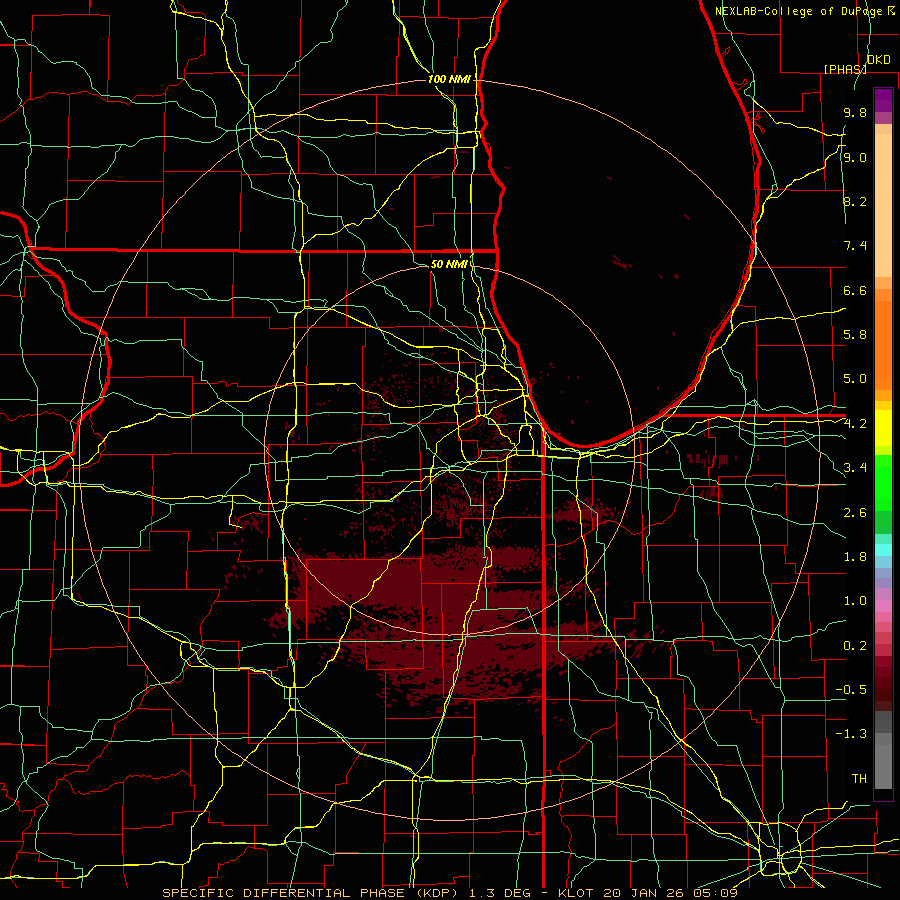
Task: Click the 7.4 value on the color scale
Action: [855, 246]
